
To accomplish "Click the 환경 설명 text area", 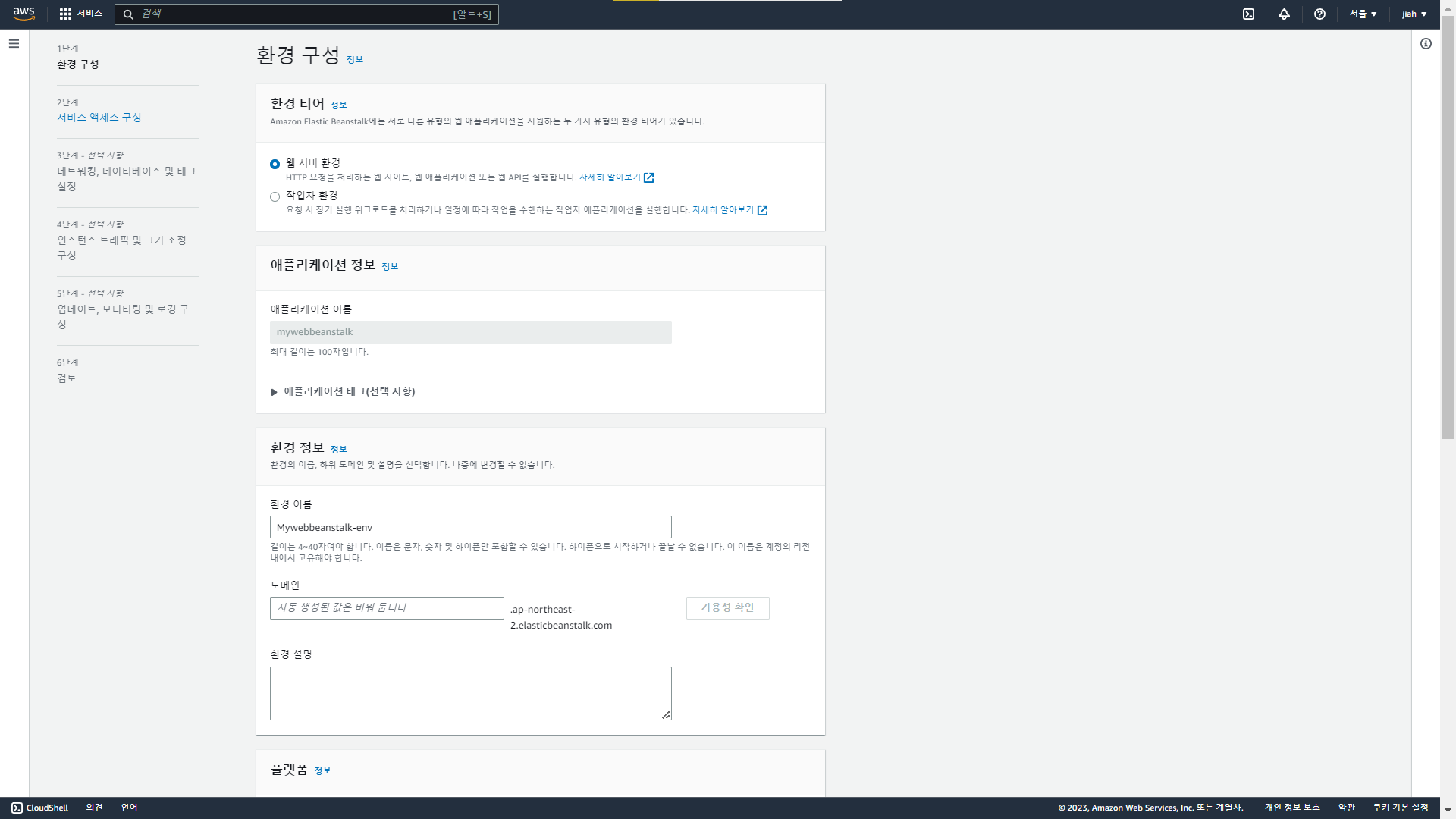I will coord(470,693).
